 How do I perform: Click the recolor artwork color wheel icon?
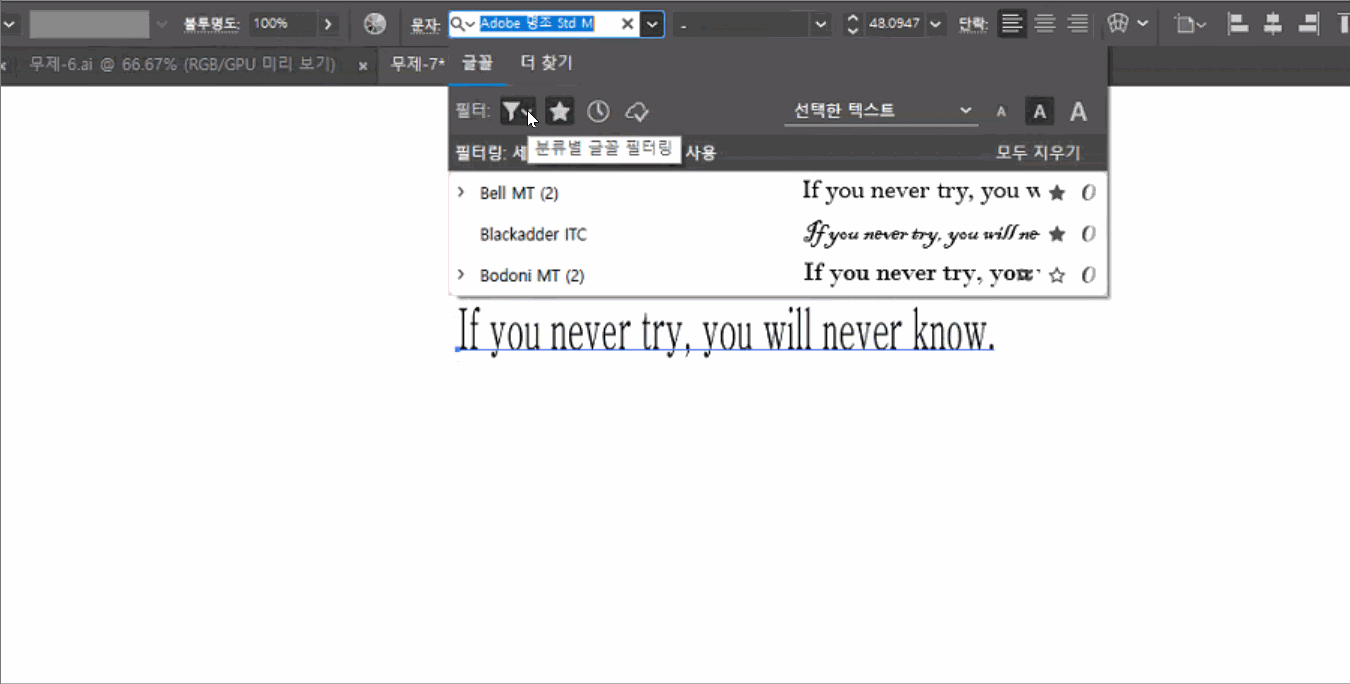(x=375, y=24)
